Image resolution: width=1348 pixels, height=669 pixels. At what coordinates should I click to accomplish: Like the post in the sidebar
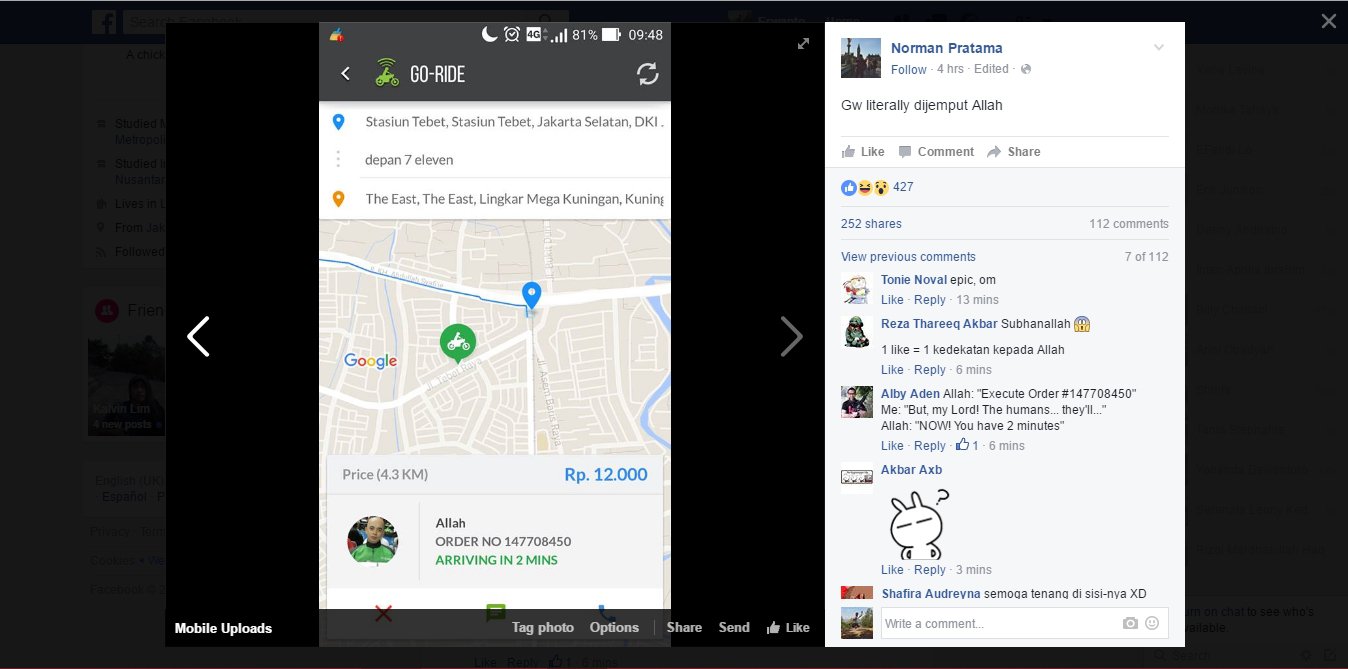tap(863, 152)
